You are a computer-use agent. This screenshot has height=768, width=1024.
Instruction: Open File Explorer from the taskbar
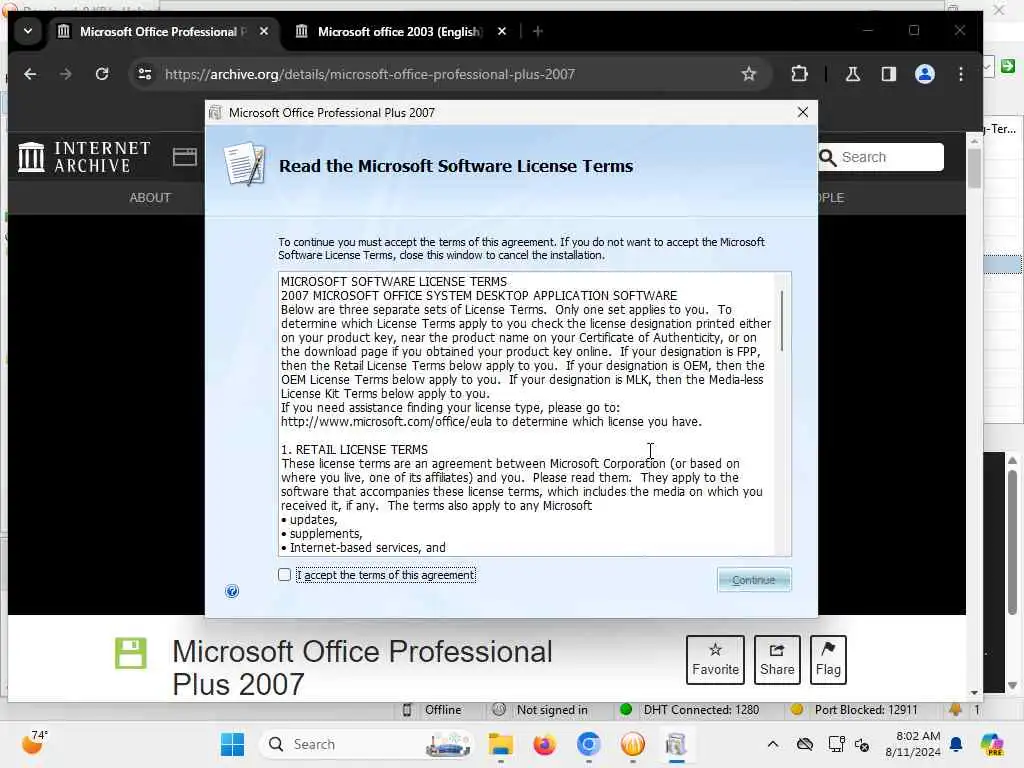click(501, 744)
